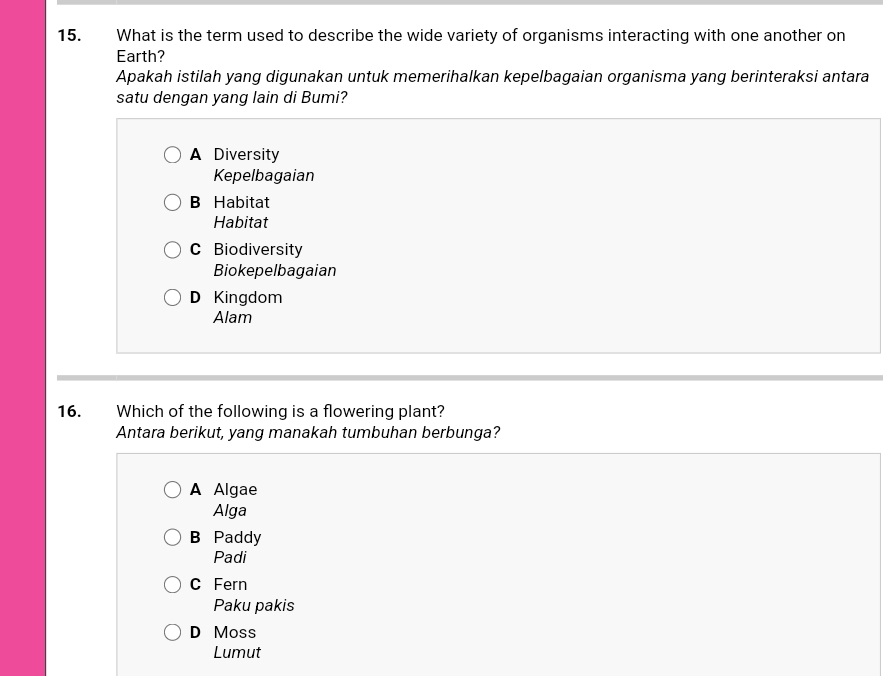Pick radio button D Kingdom
The height and width of the screenshot is (676, 883).
(x=172, y=297)
